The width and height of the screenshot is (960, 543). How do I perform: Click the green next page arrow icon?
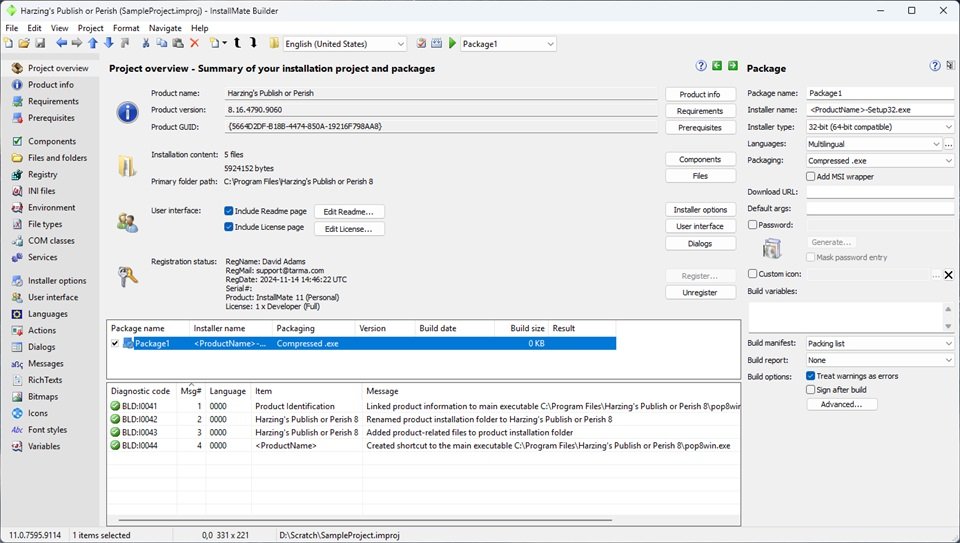coord(733,66)
